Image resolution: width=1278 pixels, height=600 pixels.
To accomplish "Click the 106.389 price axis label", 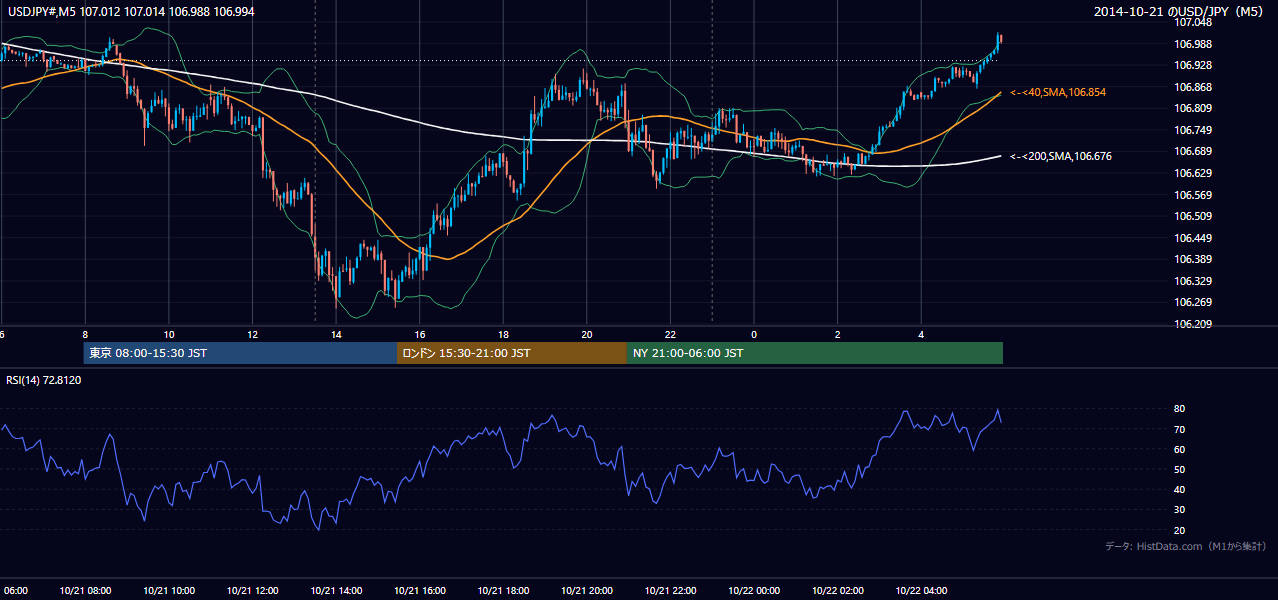I will (x=1195, y=259).
